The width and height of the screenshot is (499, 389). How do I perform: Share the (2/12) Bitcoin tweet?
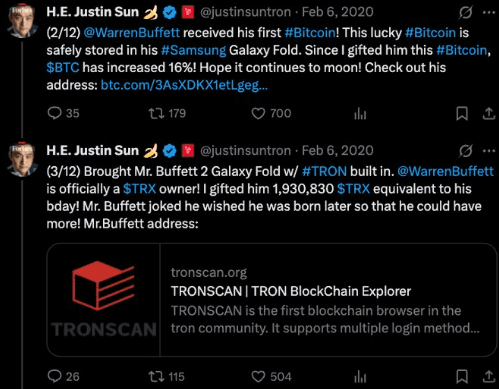coord(489,114)
